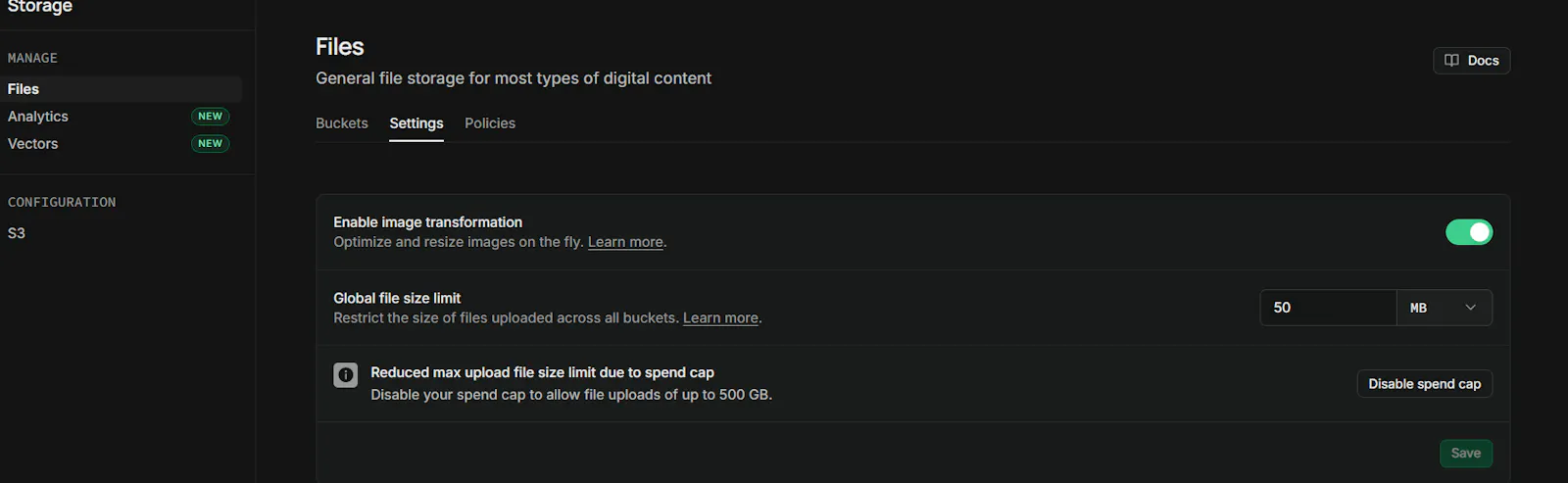Screen dimensions: 1568x483
Task: Click the file size limit input field
Action: point(1328,308)
